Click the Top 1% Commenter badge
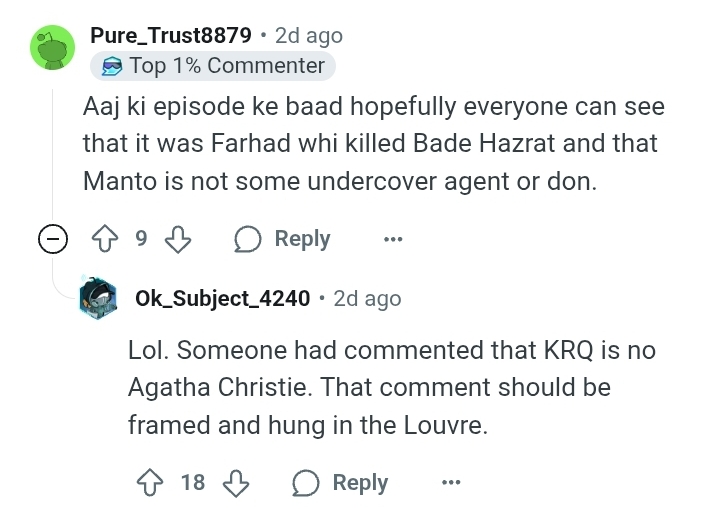719x509 pixels. point(213,66)
